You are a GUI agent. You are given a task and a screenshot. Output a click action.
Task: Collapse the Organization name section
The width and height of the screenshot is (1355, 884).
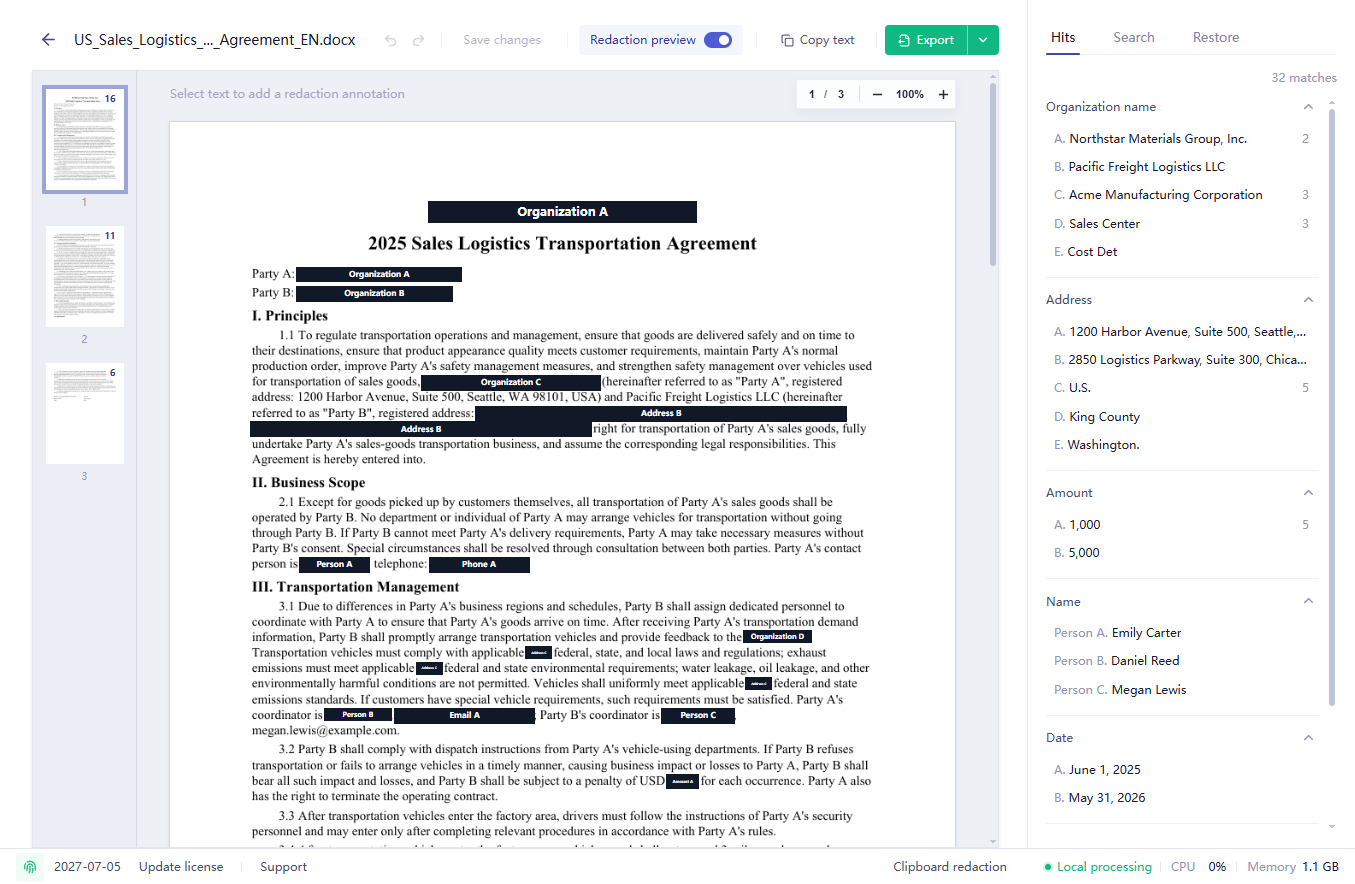coord(1308,107)
